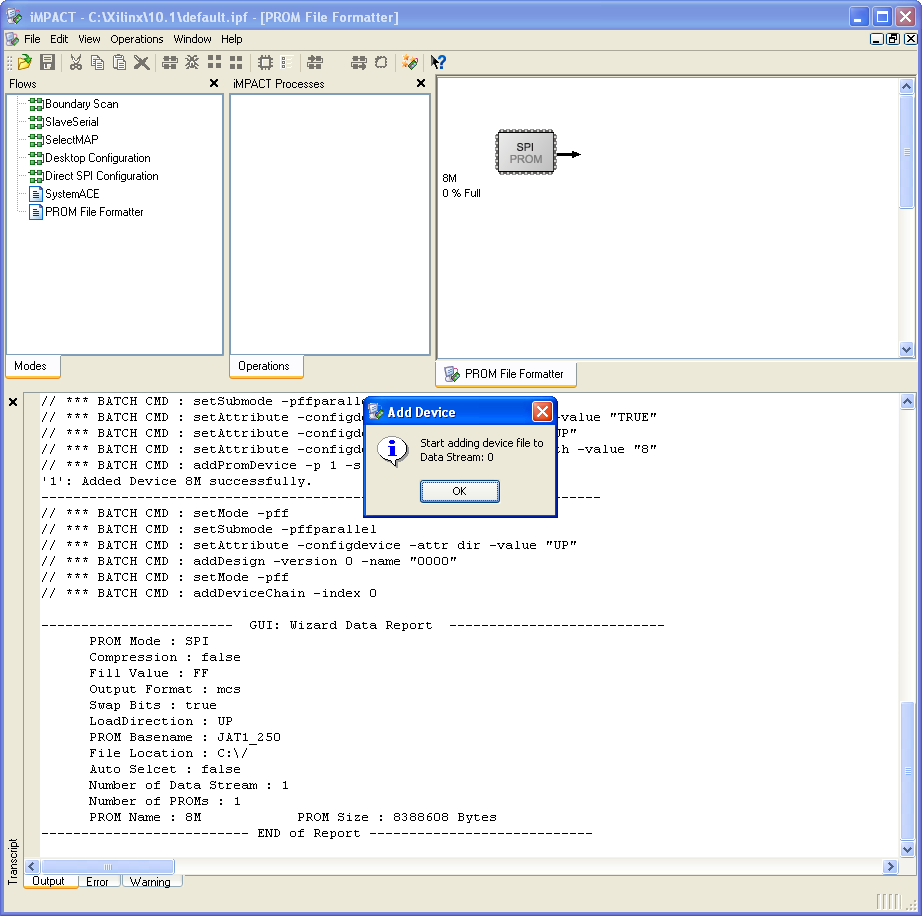The width and height of the screenshot is (922, 916).
Task: Click the list view toolbar icon
Action: 287,62
